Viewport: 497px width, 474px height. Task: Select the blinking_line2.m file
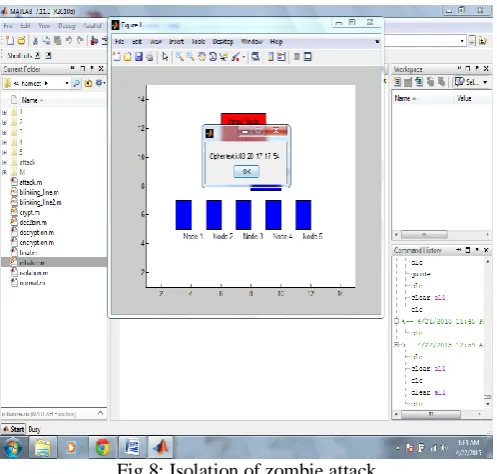[40, 202]
